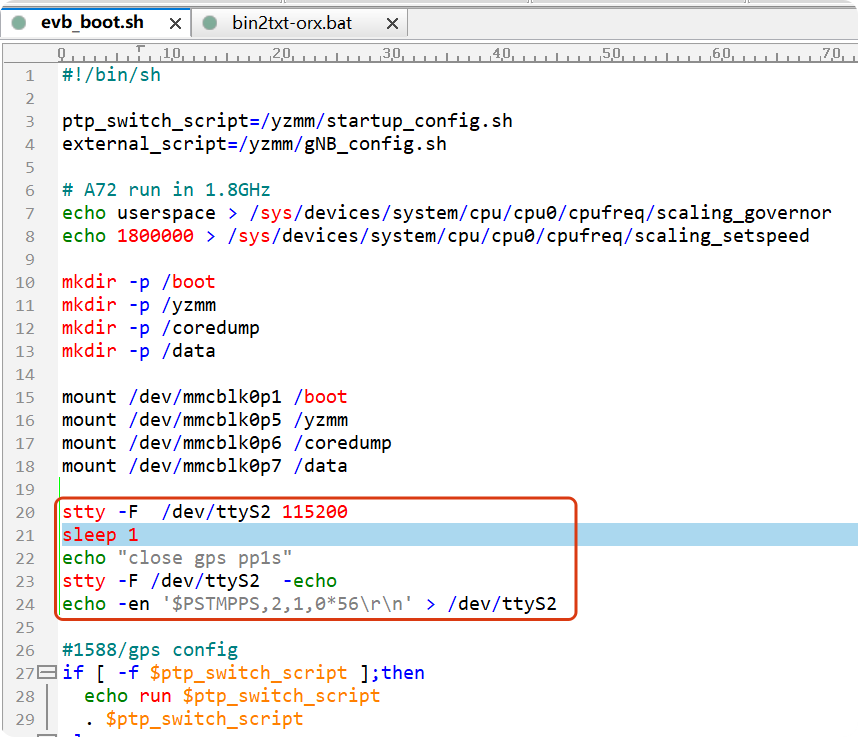Click the ruler at column 50
Screen dimensions: 858x737
(x=611, y=54)
